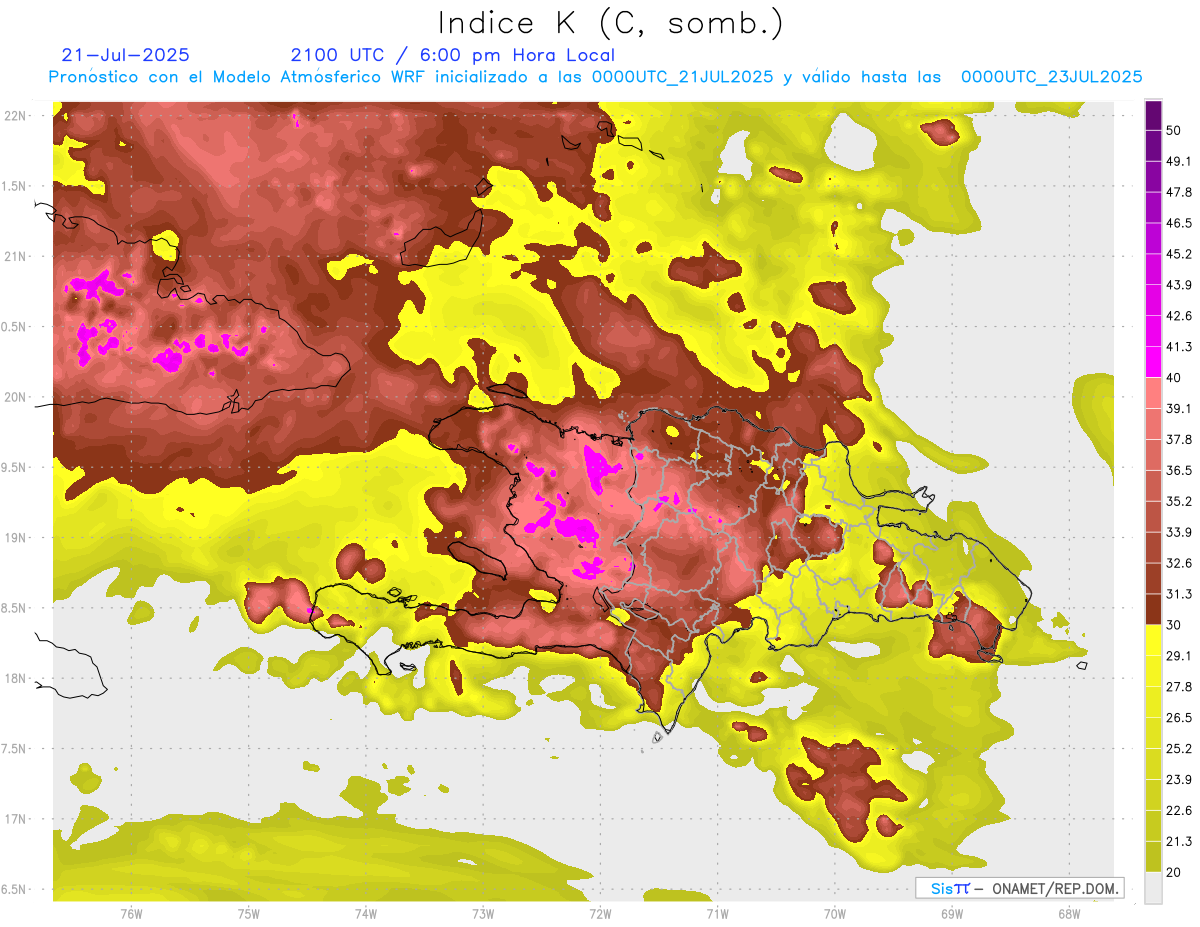Click the valid-until time '0000UTC_23JUL2025'
Screen dimensions: 1200x927
pos(1051,76)
